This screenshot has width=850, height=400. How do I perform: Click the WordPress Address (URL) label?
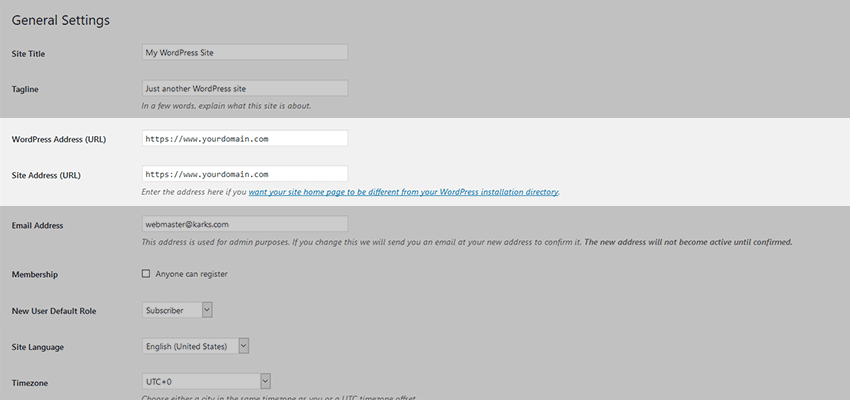[x=58, y=139]
